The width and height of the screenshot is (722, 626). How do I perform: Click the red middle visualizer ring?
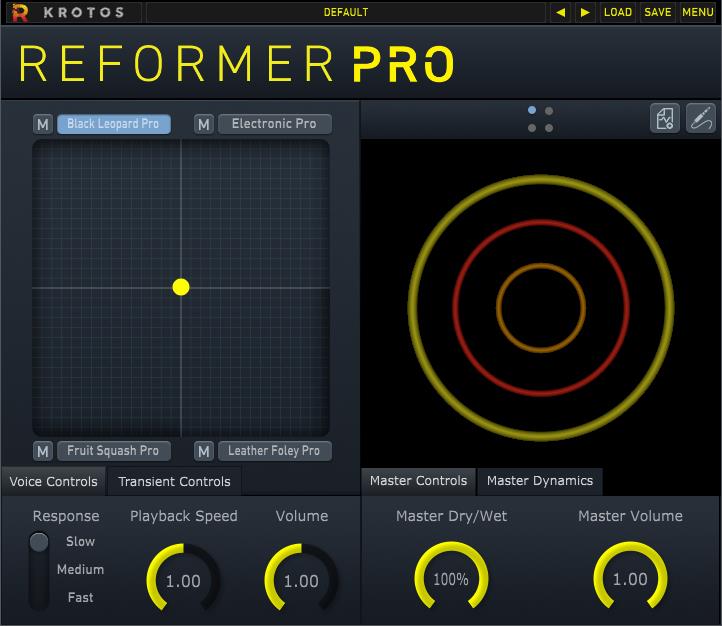tap(541, 222)
